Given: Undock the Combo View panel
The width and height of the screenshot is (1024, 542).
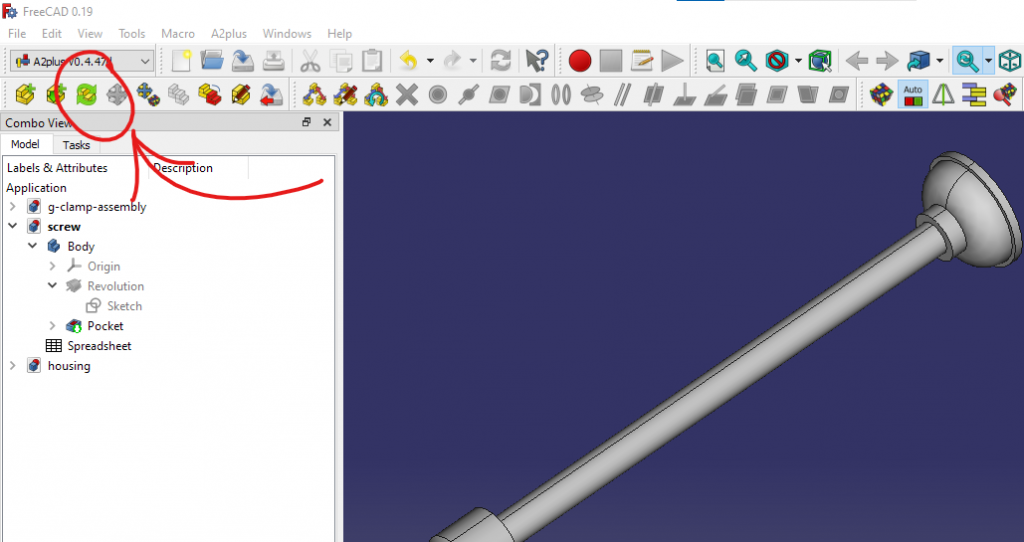Looking at the screenshot, I should pyautogui.click(x=306, y=122).
